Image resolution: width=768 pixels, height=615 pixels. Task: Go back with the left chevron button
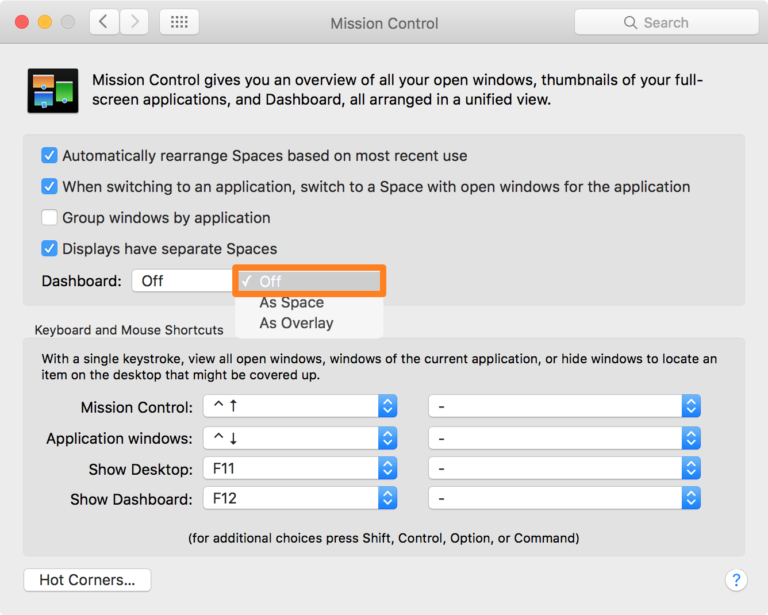tap(104, 22)
